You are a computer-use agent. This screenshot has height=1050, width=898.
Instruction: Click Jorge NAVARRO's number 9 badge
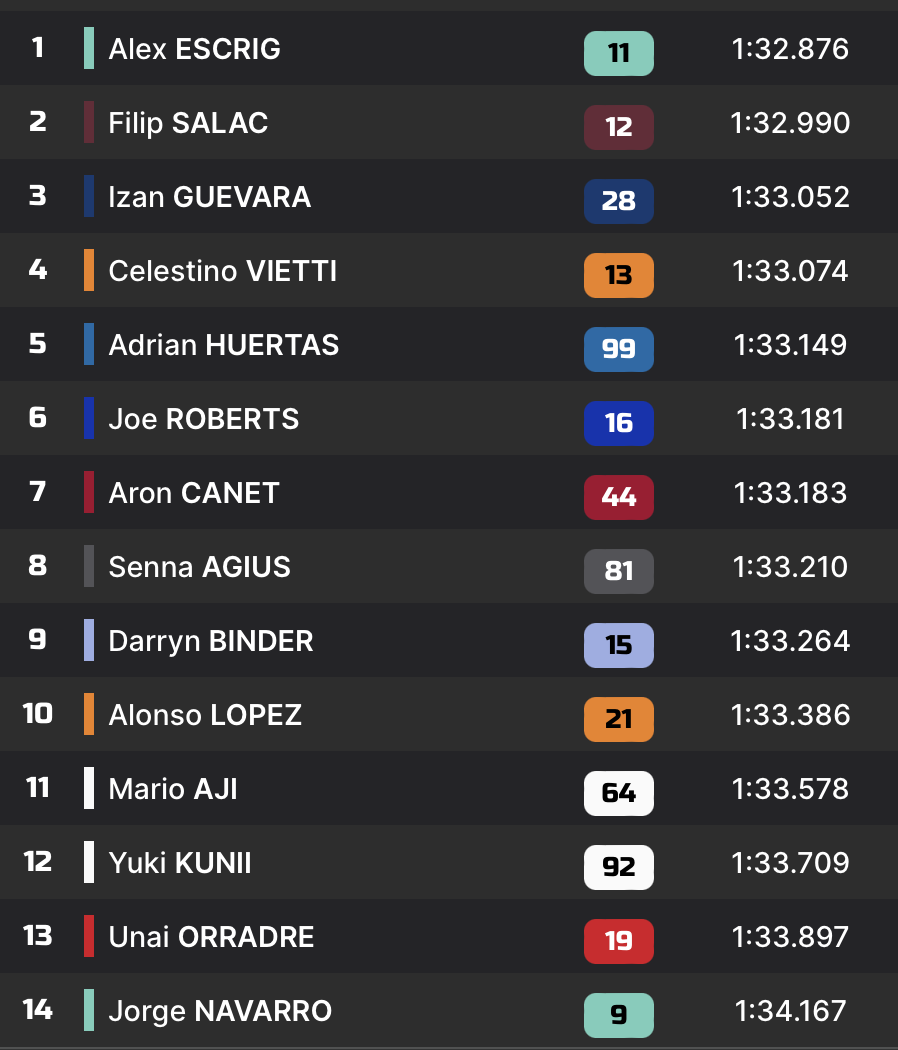618,1015
